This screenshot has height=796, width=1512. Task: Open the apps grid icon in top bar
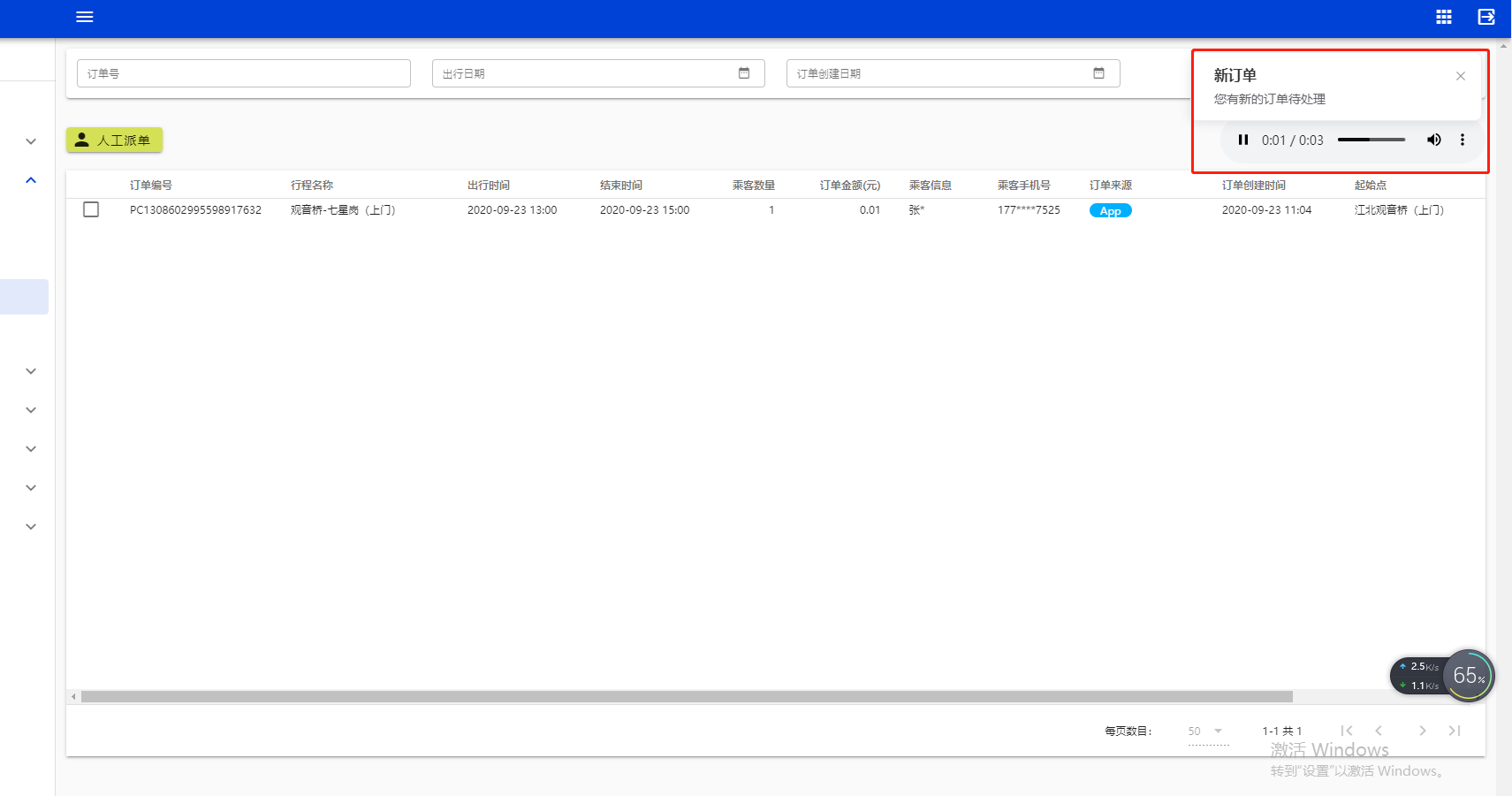point(1443,17)
